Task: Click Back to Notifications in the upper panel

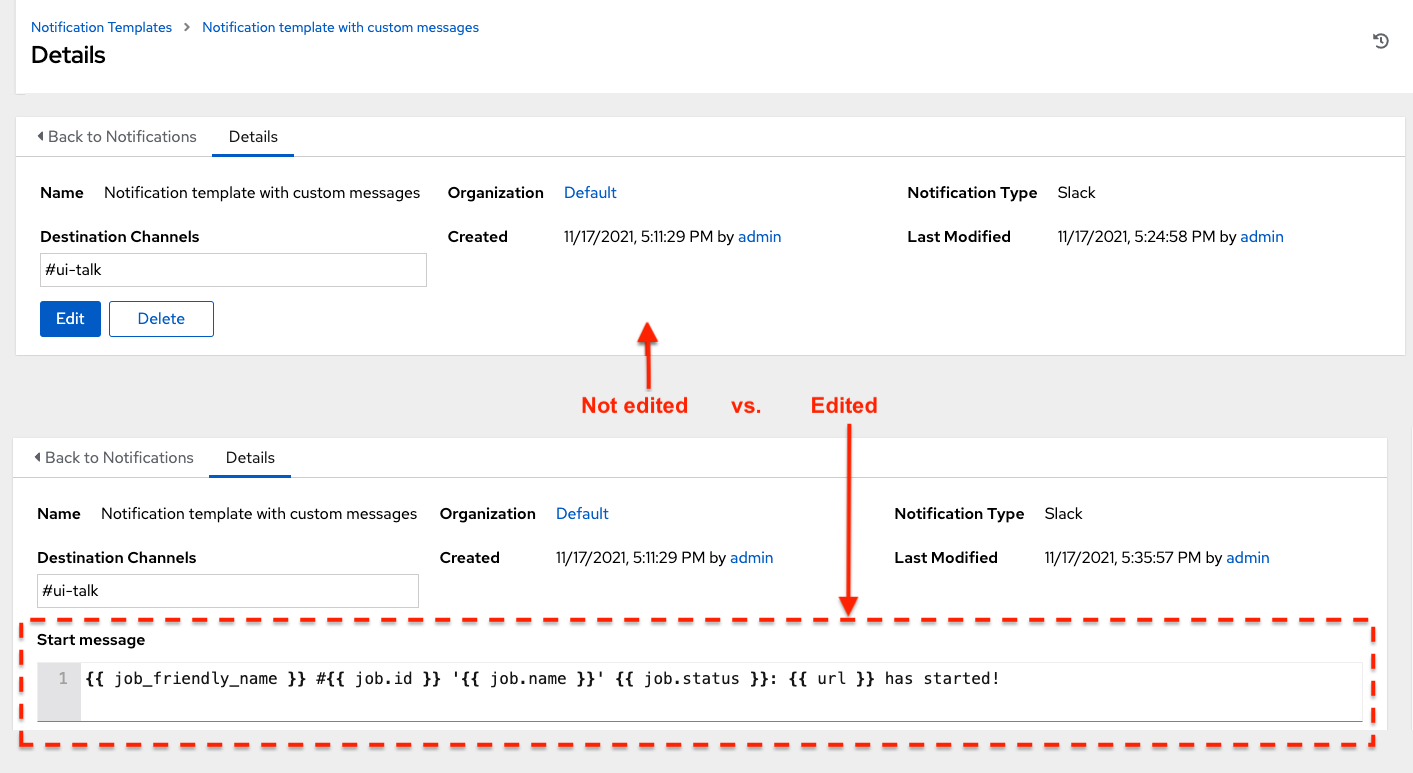Action: 122,136
